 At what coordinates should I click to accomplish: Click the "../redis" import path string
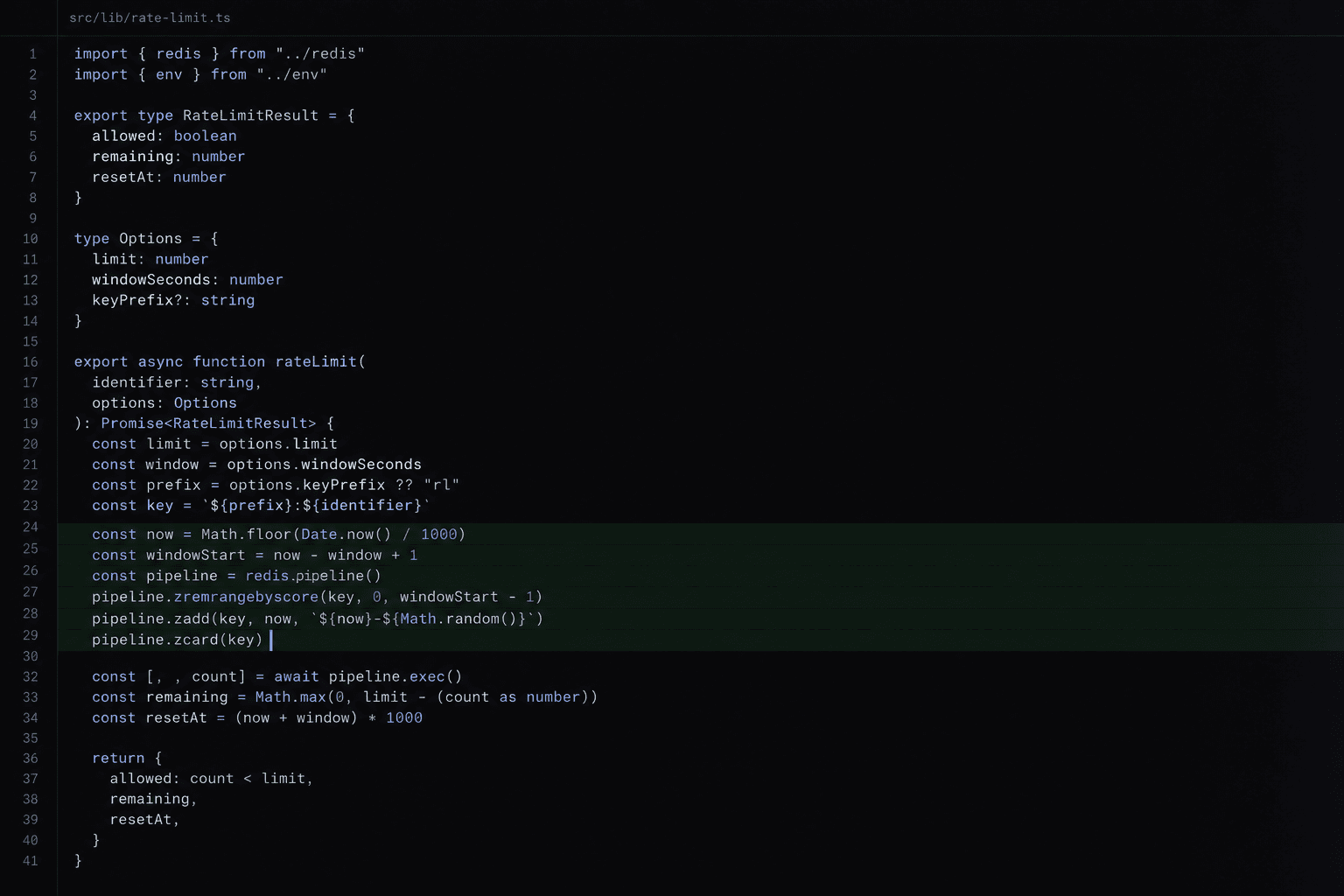320,53
